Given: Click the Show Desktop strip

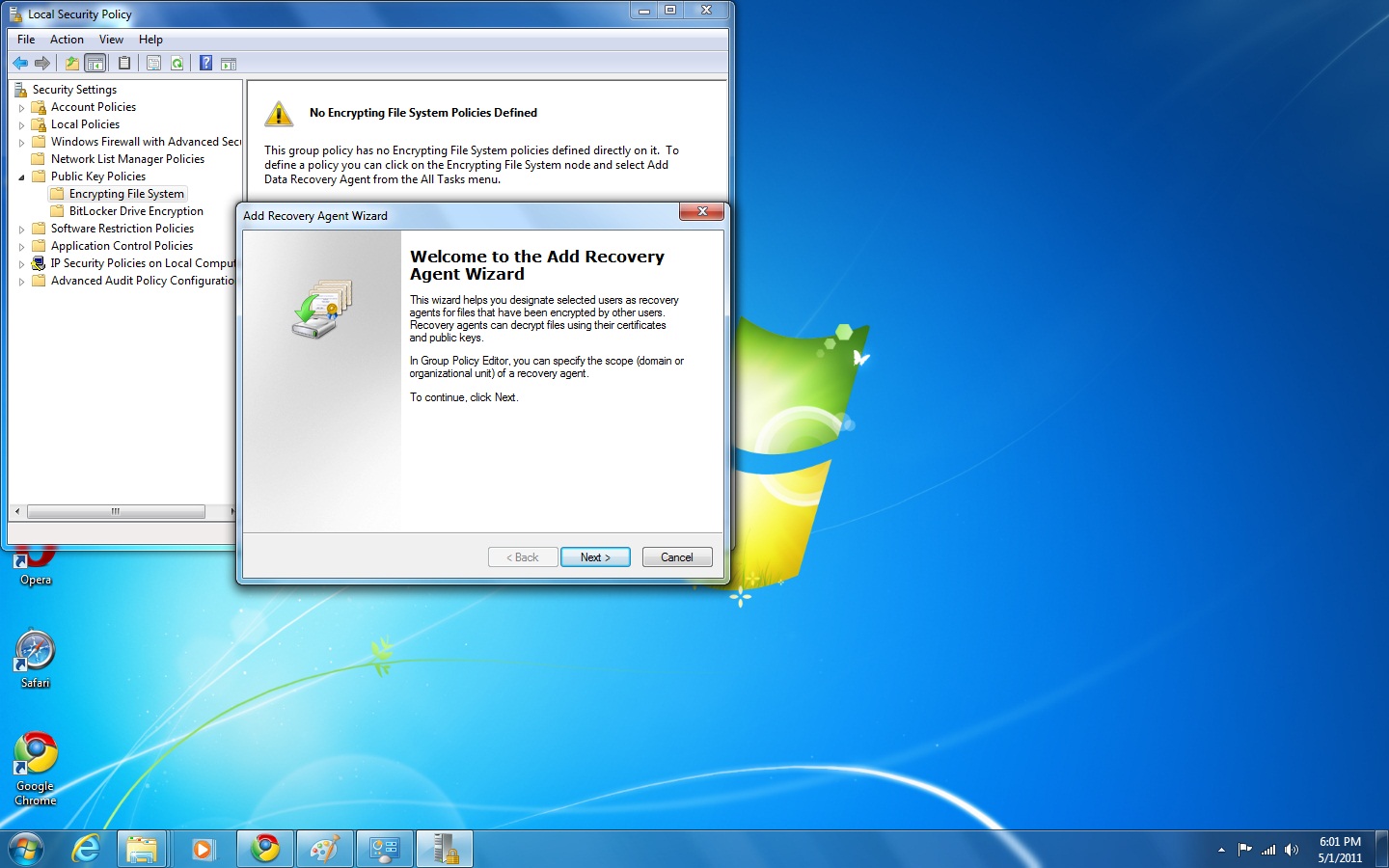Looking at the screenshot, I should pos(1381,850).
